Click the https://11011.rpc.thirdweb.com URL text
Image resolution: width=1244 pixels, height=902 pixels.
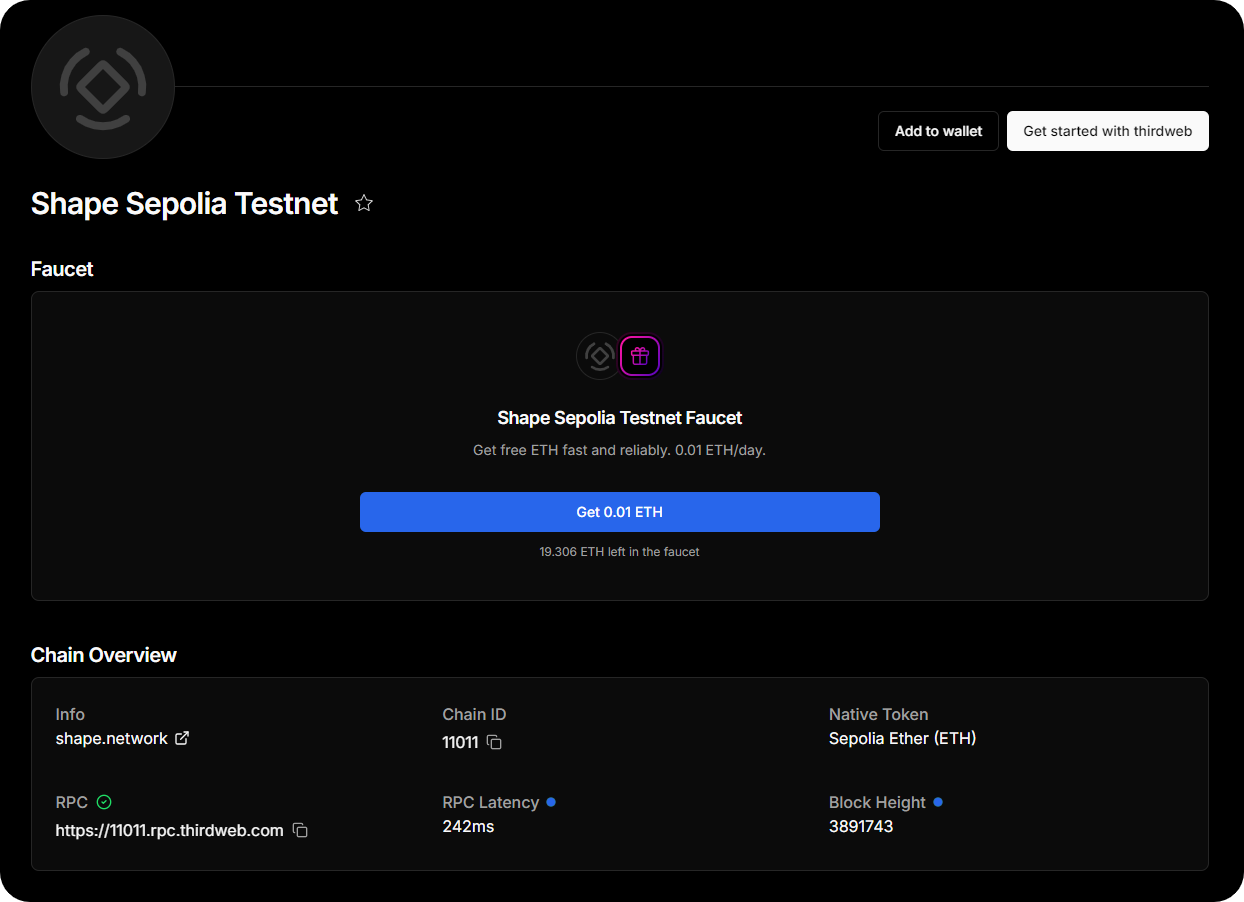pos(170,830)
